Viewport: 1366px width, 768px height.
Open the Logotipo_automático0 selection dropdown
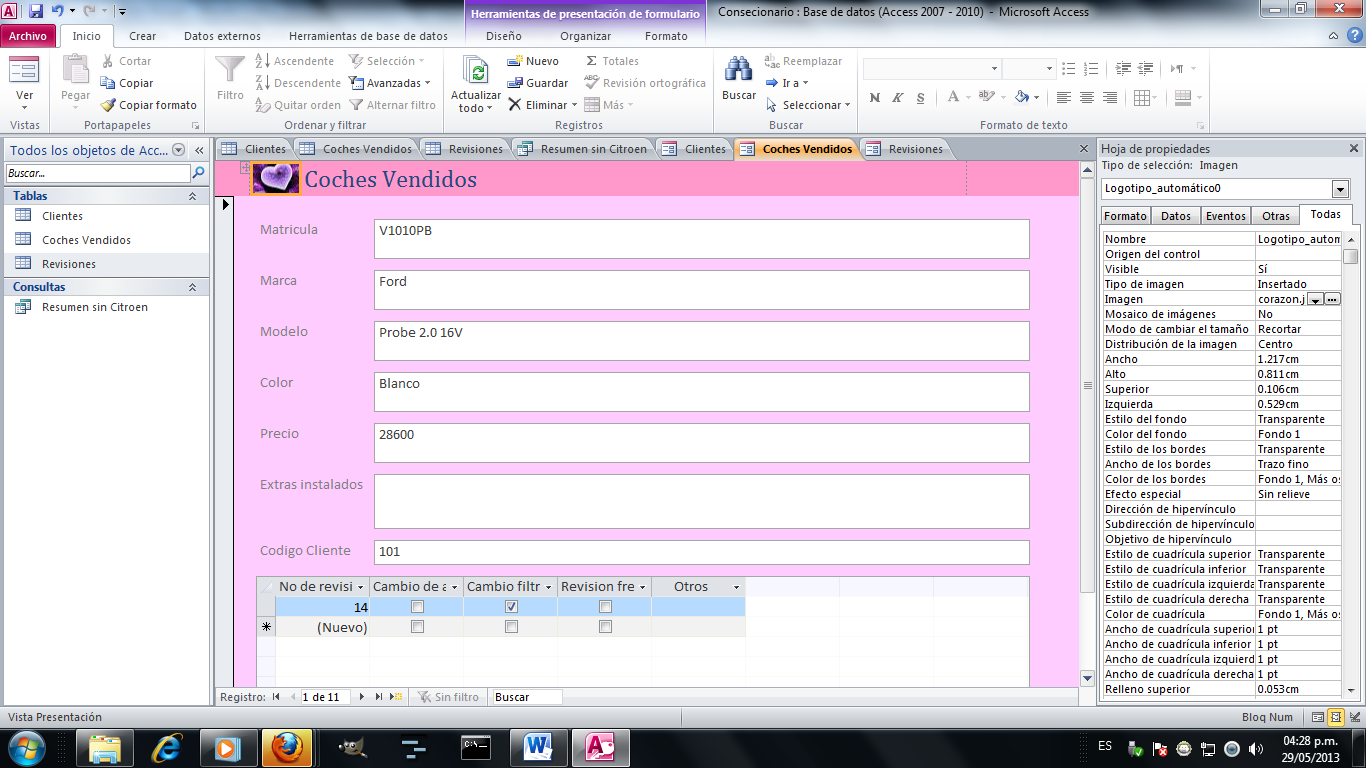1343,189
